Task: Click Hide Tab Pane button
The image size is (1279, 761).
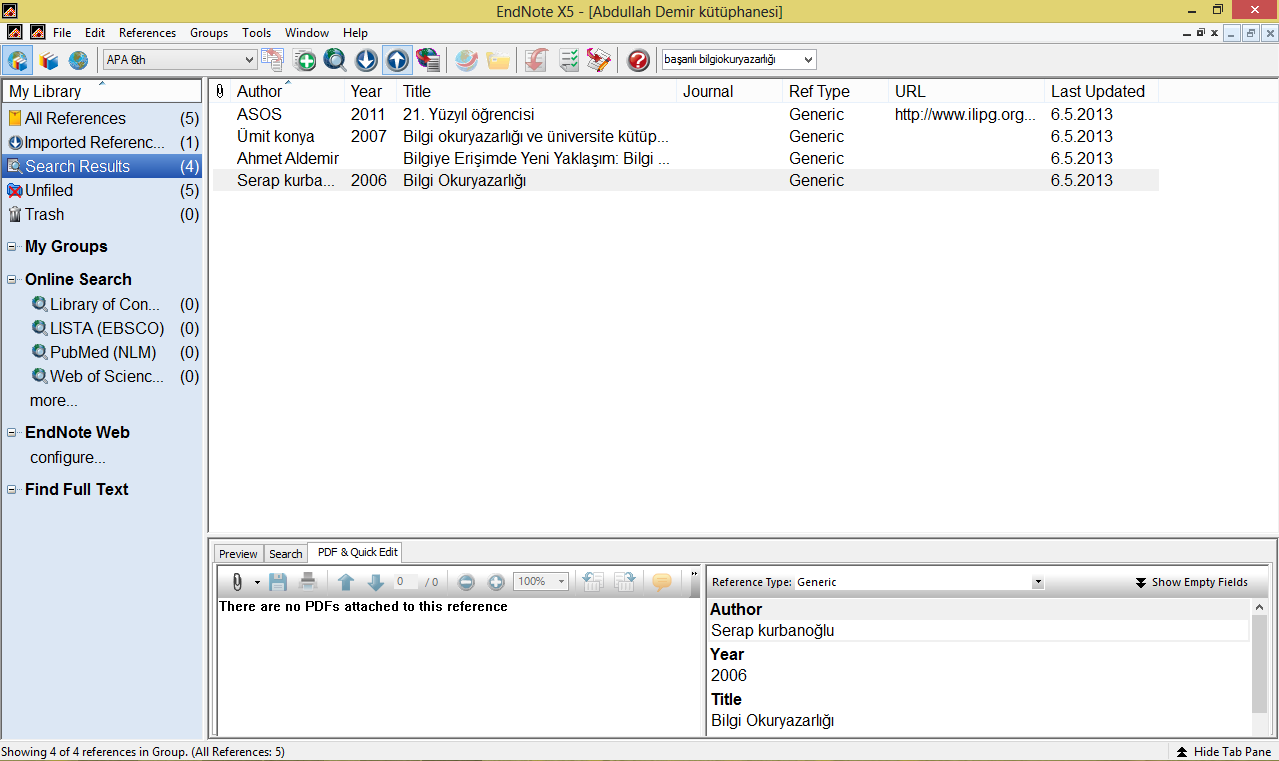Action: point(1223,752)
